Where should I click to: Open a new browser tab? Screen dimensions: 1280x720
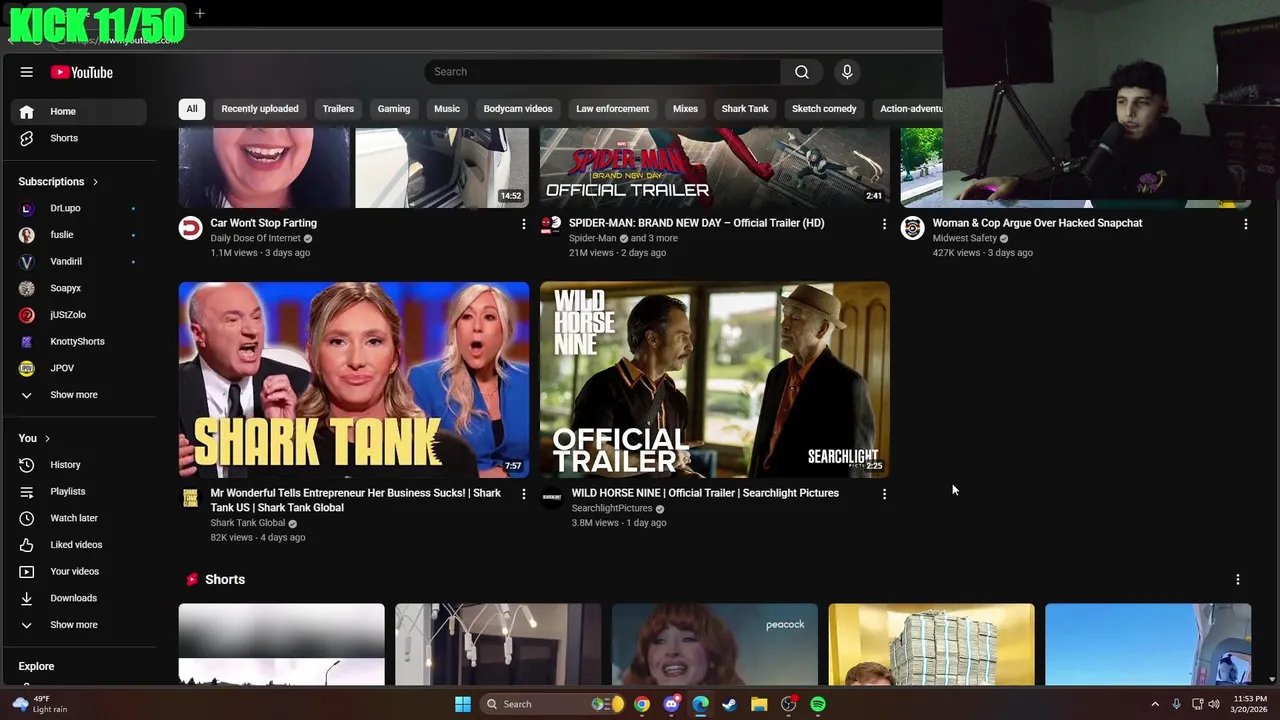point(200,13)
